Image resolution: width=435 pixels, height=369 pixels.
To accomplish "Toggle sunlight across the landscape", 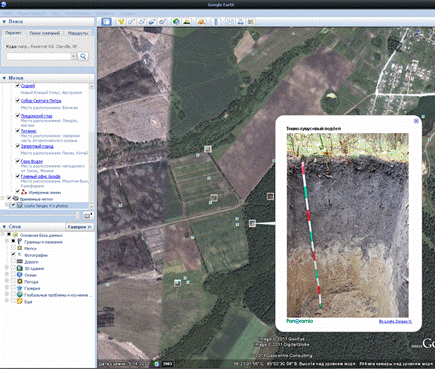I will pyautogui.click(x=187, y=22).
